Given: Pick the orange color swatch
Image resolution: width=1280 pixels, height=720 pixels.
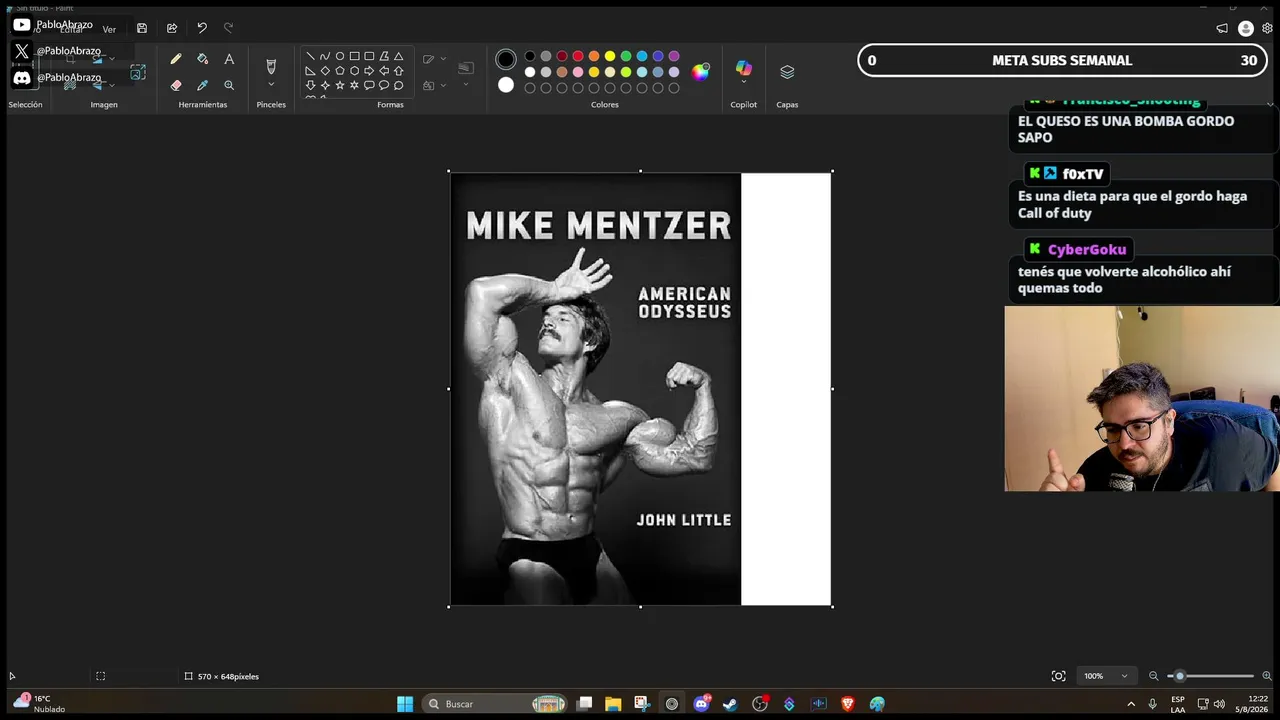Looking at the screenshot, I should pyautogui.click(x=594, y=56).
